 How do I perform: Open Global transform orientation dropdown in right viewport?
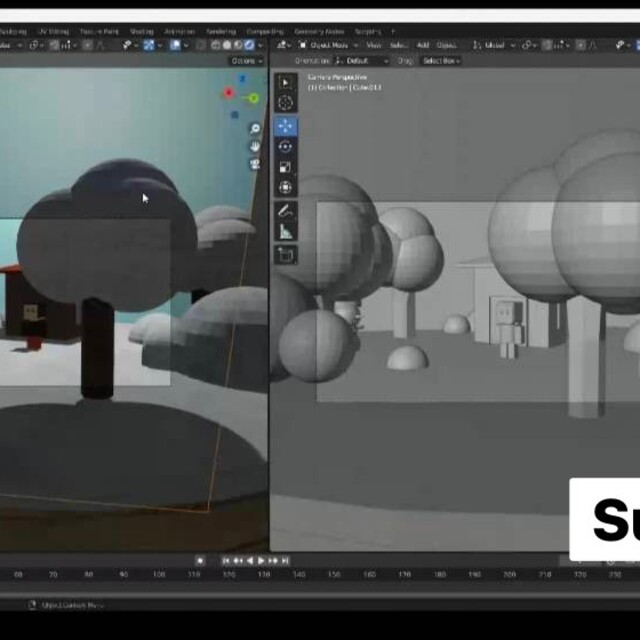(494, 45)
